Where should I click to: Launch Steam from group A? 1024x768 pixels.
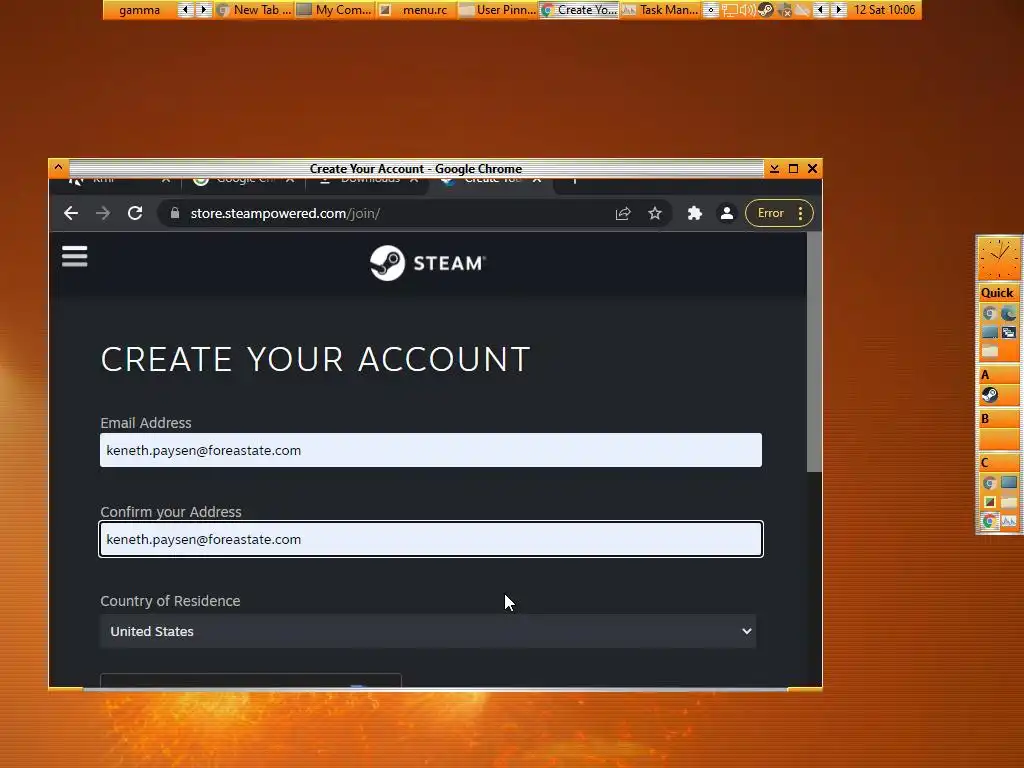pos(989,395)
